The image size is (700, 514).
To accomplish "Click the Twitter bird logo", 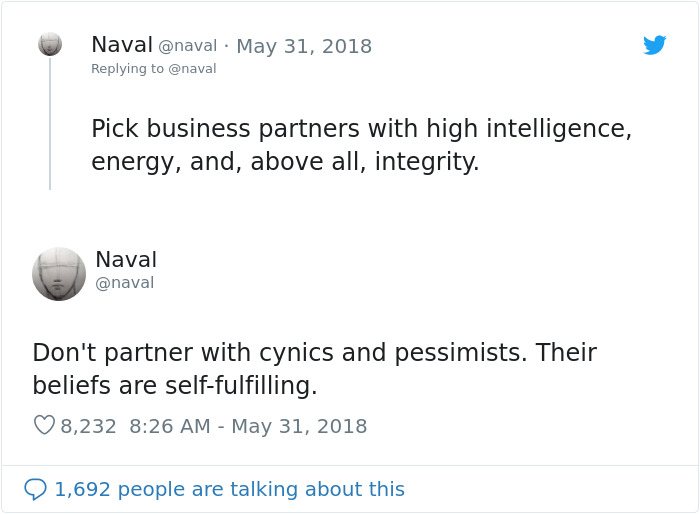I will pos(655,45).
